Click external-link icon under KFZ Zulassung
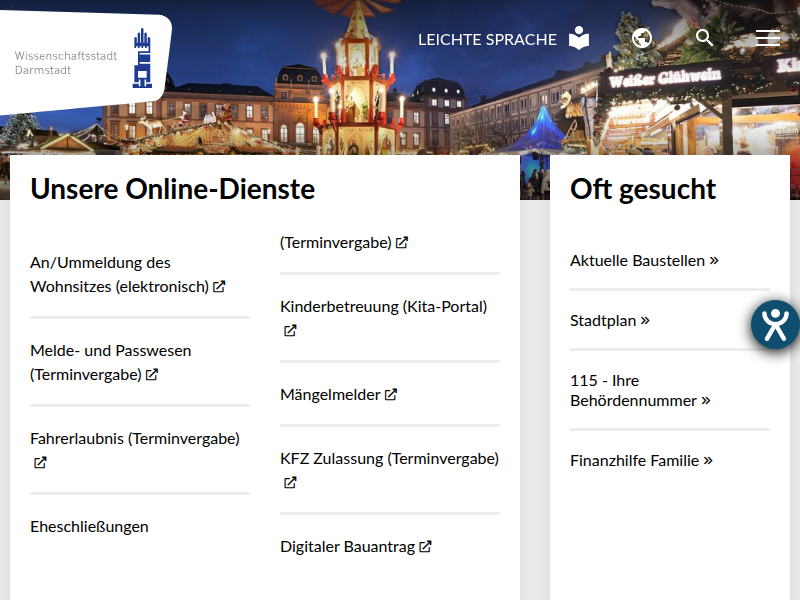 tap(289, 482)
